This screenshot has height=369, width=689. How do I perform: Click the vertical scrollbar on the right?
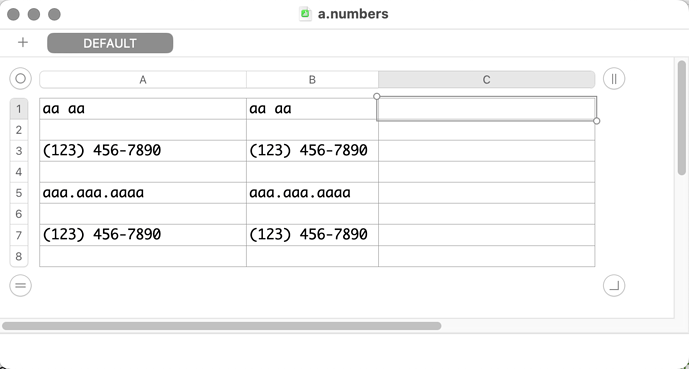pos(682,118)
